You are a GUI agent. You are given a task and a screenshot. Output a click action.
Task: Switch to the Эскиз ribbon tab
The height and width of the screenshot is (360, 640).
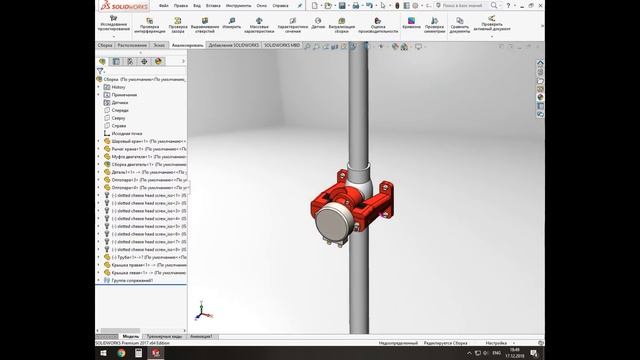click(x=159, y=45)
